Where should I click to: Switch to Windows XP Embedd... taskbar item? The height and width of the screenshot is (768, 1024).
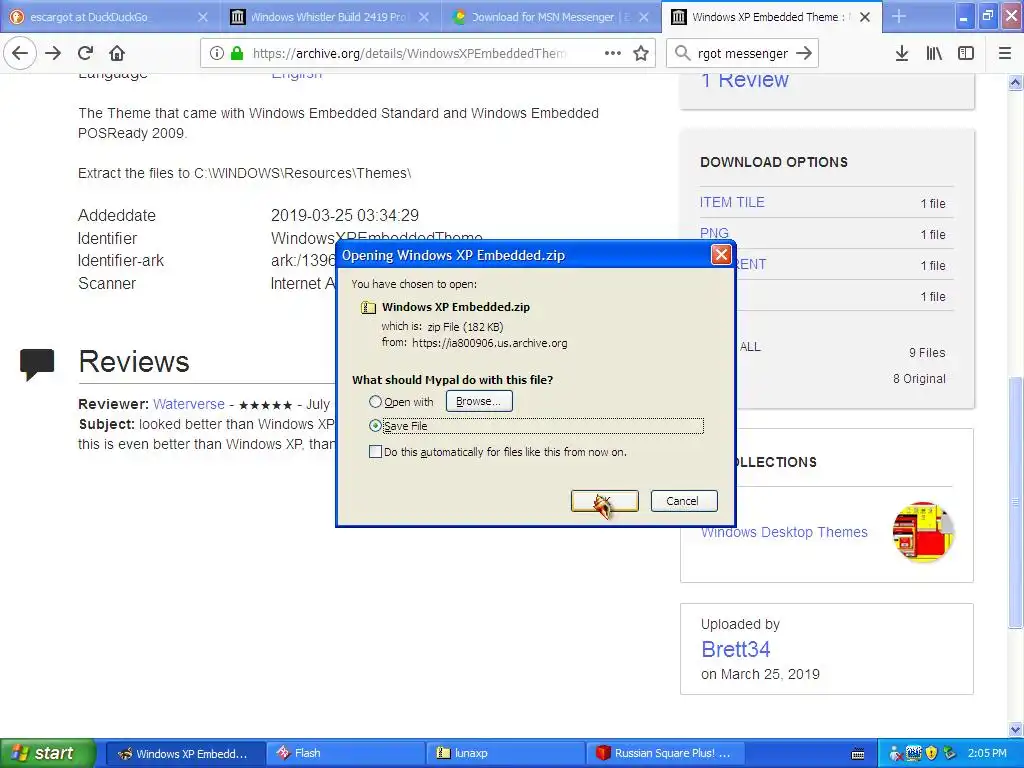[x=185, y=754]
